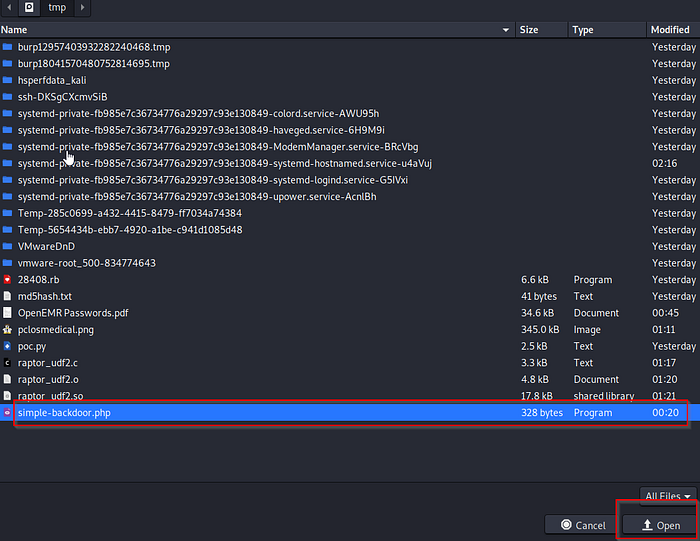The height and width of the screenshot is (541, 700).
Task: Click the path bar forward arrow
Action: 81,8
